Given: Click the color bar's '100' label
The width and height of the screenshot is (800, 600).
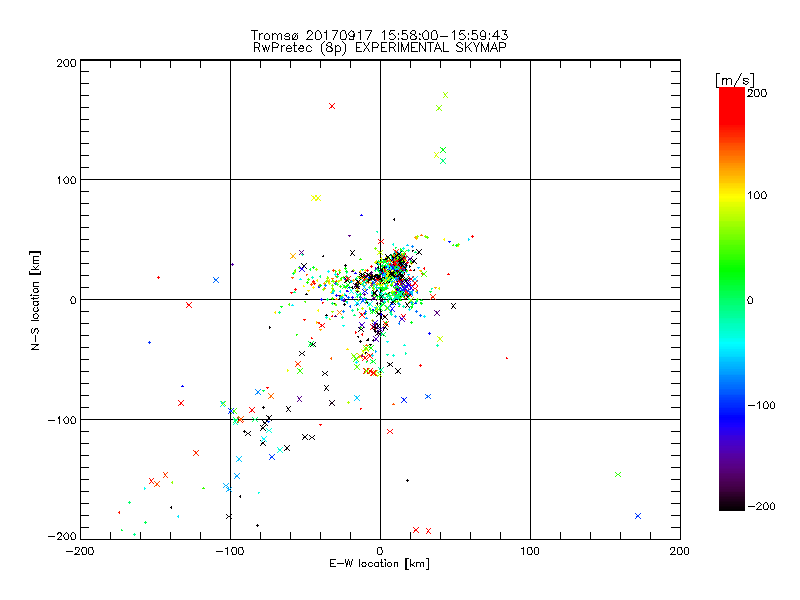Looking at the screenshot, I should pos(757,195).
